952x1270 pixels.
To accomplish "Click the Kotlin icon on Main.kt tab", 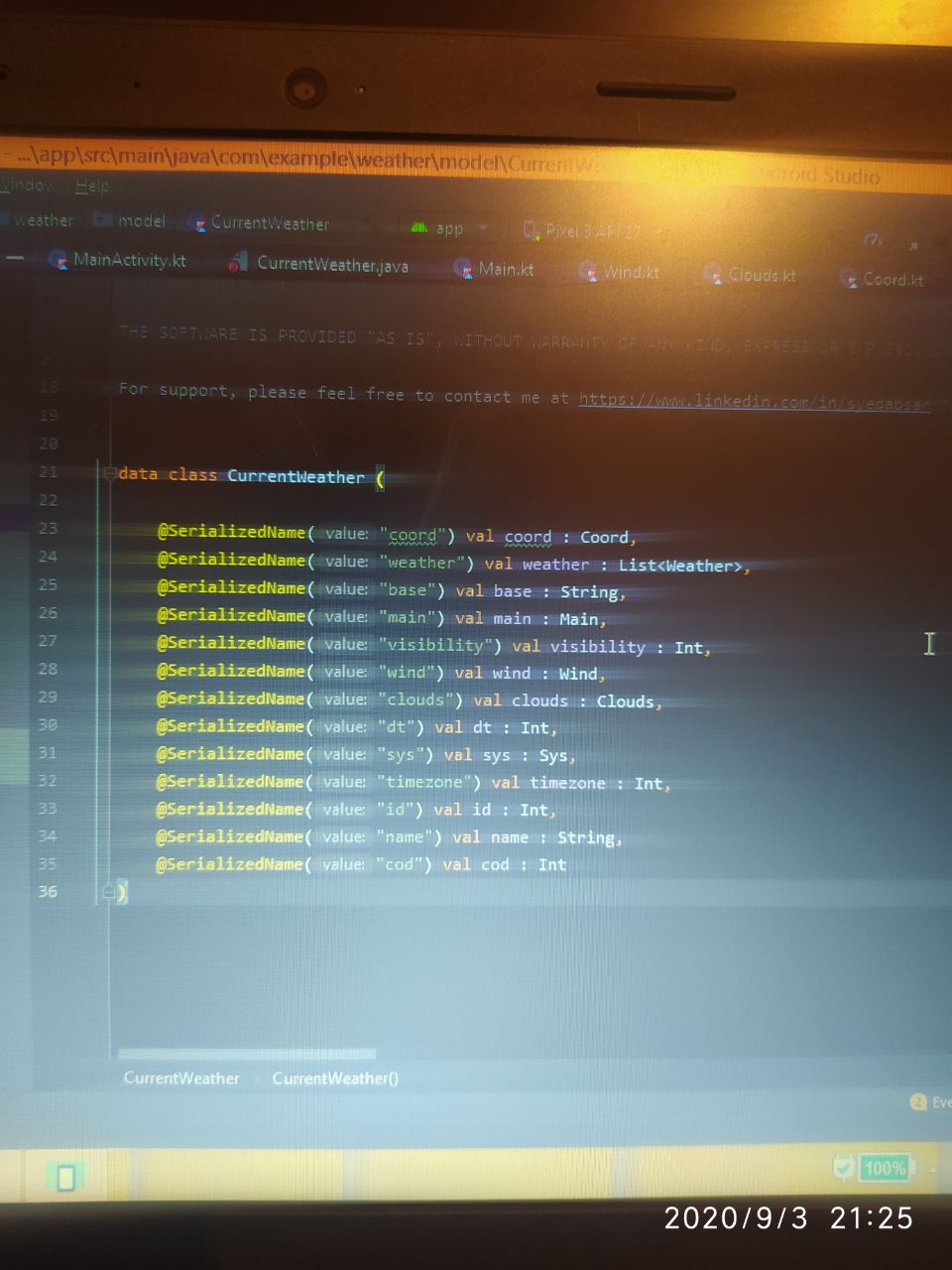I will pyautogui.click(x=463, y=268).
